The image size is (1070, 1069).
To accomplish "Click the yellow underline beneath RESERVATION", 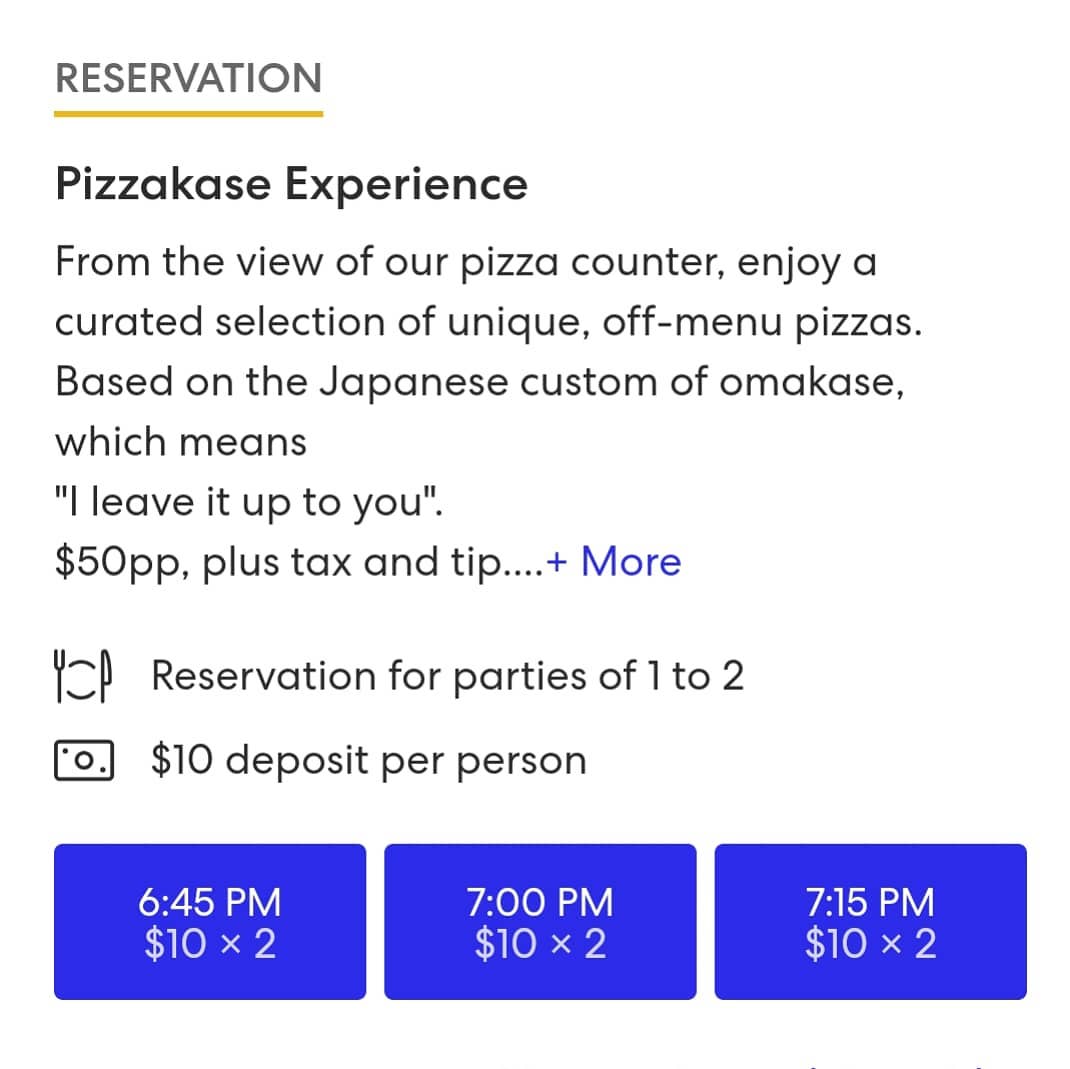I will click(x=188, y=113).
